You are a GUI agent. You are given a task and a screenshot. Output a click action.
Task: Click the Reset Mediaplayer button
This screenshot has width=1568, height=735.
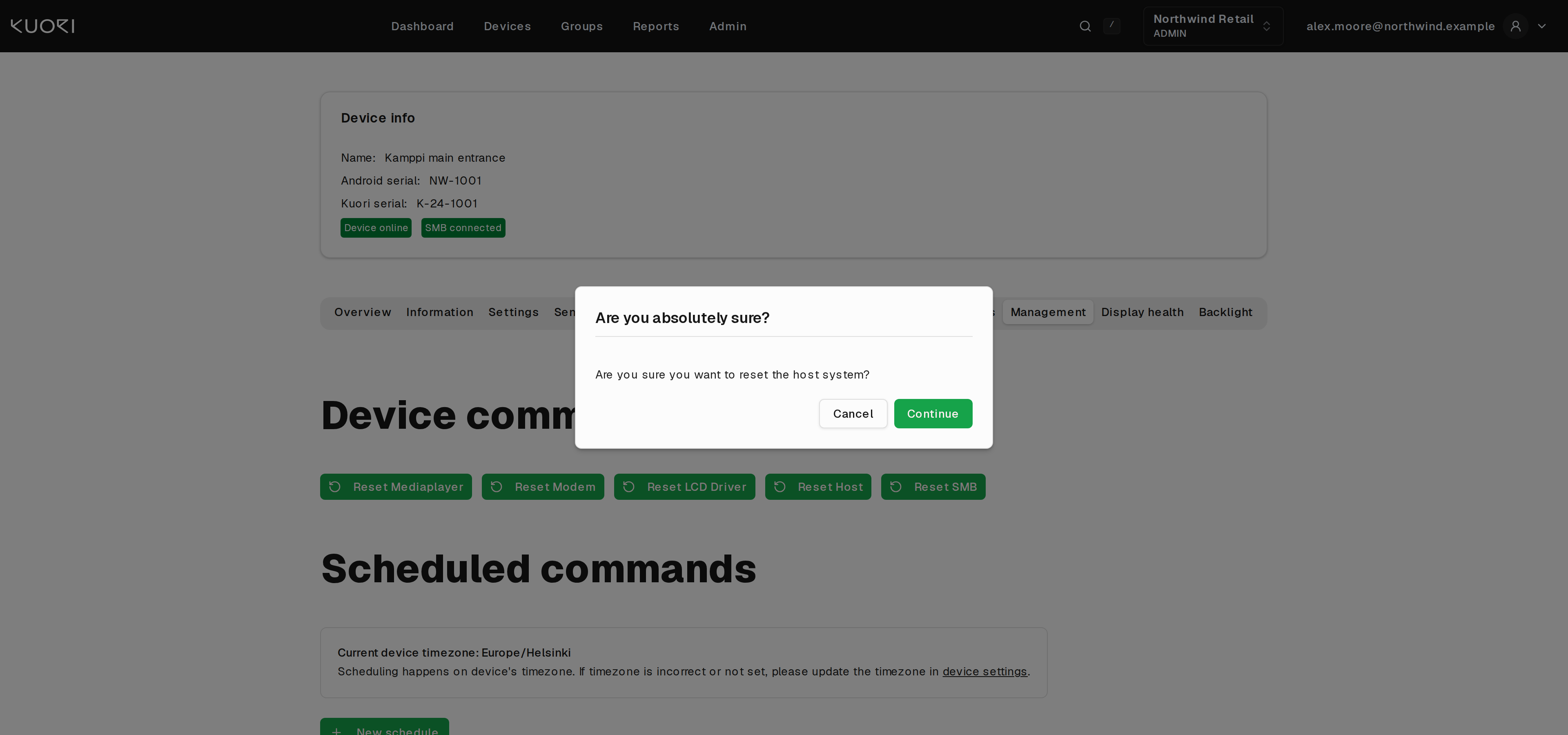pos(396,487)
